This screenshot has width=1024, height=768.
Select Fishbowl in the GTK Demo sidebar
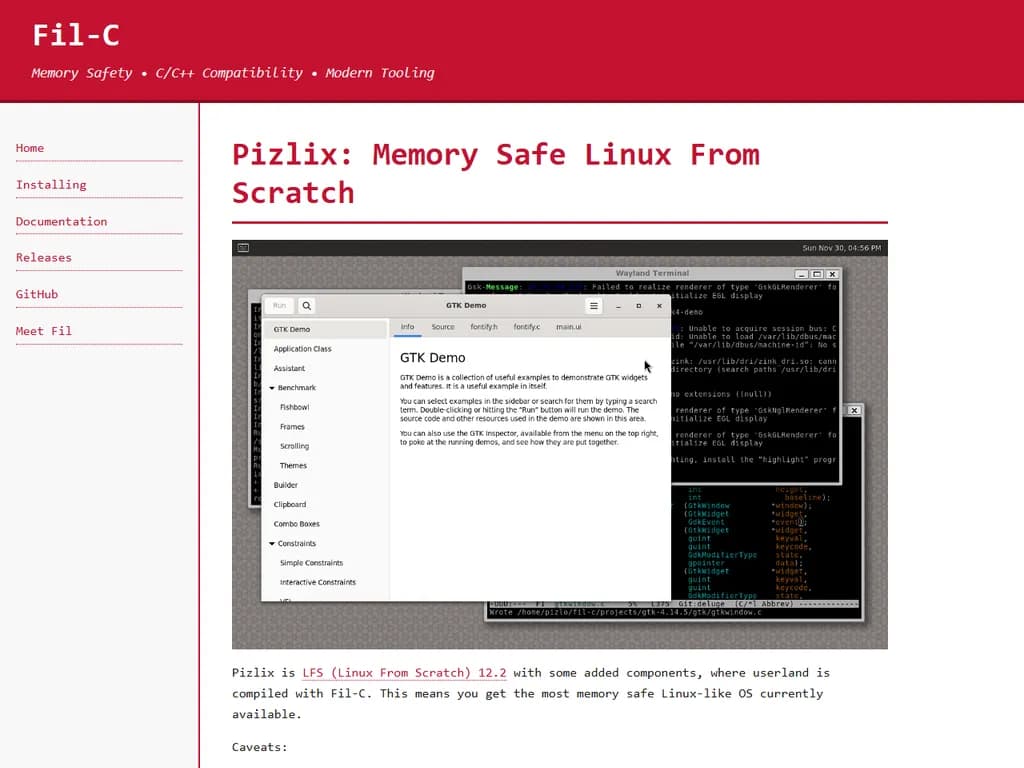(x=294, y=407)
